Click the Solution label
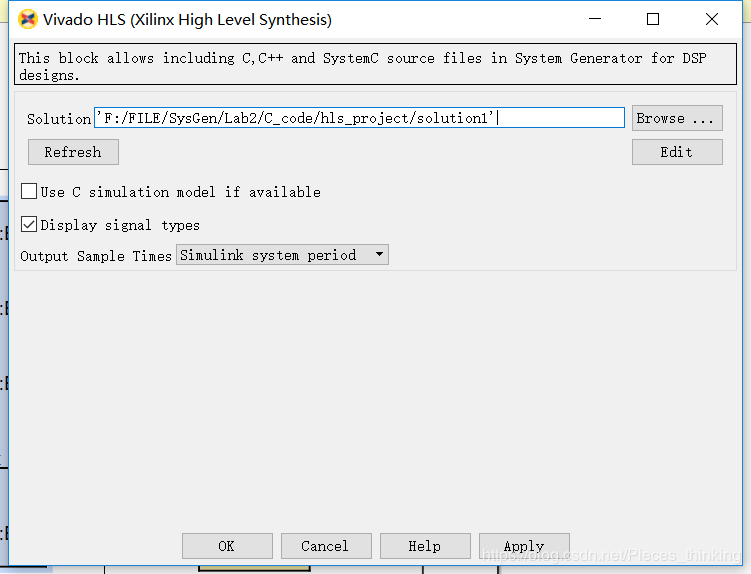751x574 pixels. tap(58, 119)
